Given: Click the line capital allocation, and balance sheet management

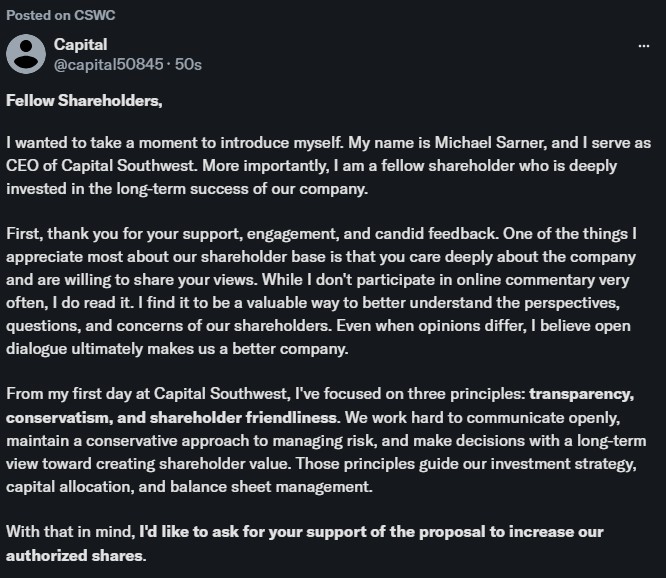Looking at the screenshot, I should 189,487.
